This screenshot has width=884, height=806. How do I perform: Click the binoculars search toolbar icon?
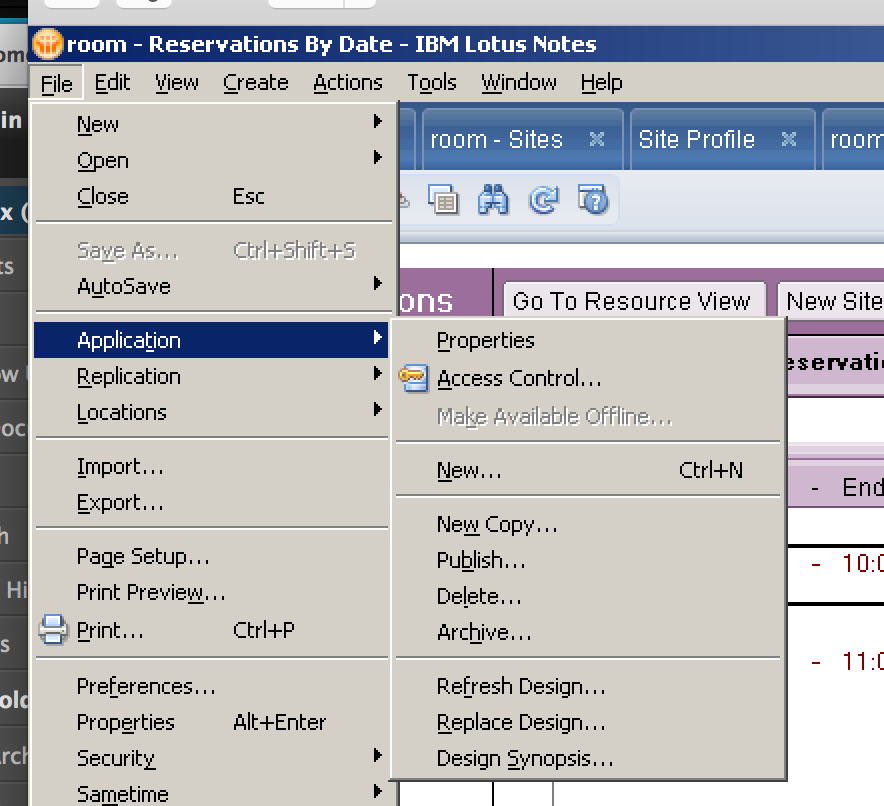coord(493,200)
